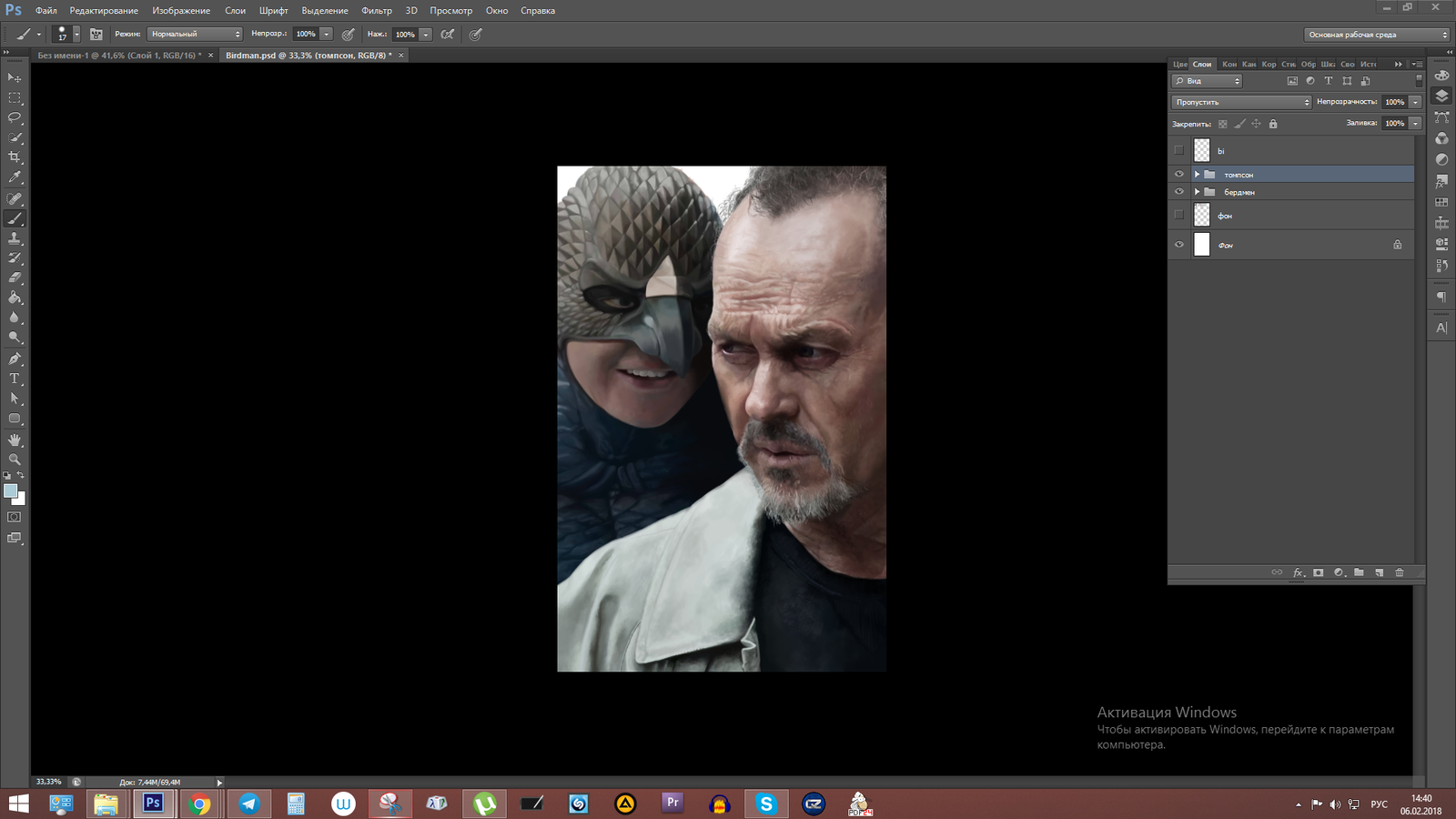Select the Hand tool

[15, 440]
